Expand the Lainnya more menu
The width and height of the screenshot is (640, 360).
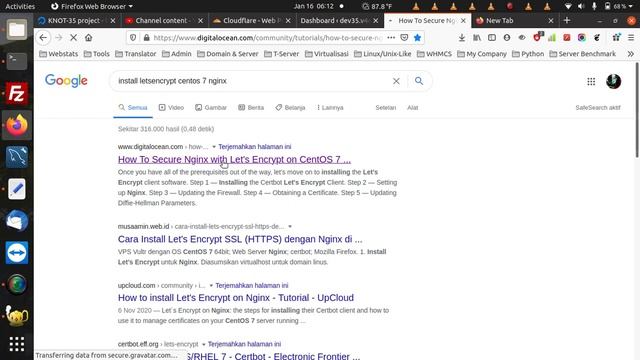pyautogui.click(x=330, y=108)
